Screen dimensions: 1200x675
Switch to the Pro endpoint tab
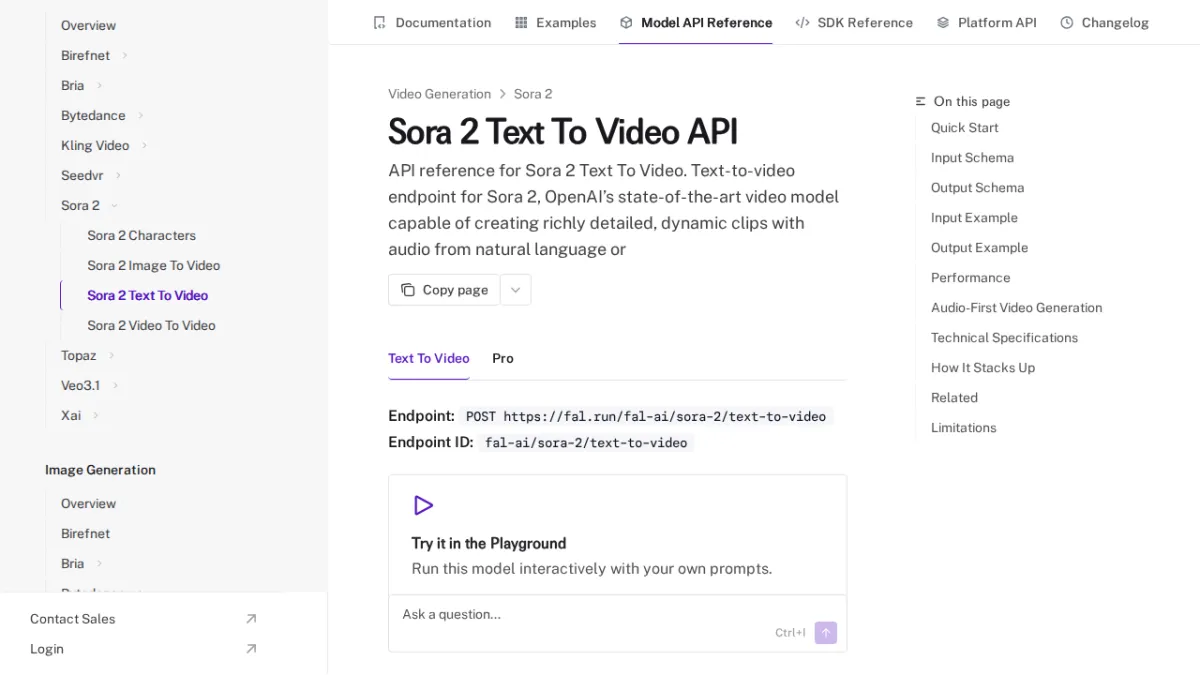[503, 358]
